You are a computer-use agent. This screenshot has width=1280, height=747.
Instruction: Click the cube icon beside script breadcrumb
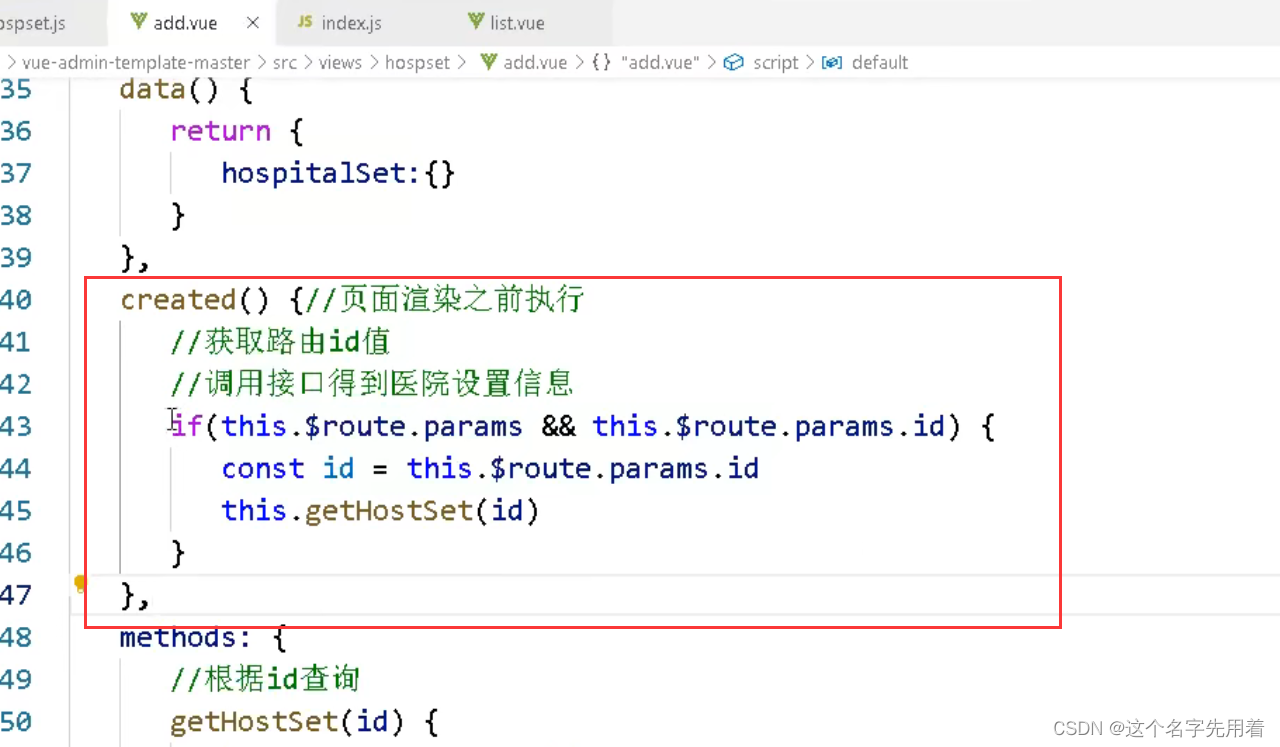pyautogui.click(x=734, y=62)
